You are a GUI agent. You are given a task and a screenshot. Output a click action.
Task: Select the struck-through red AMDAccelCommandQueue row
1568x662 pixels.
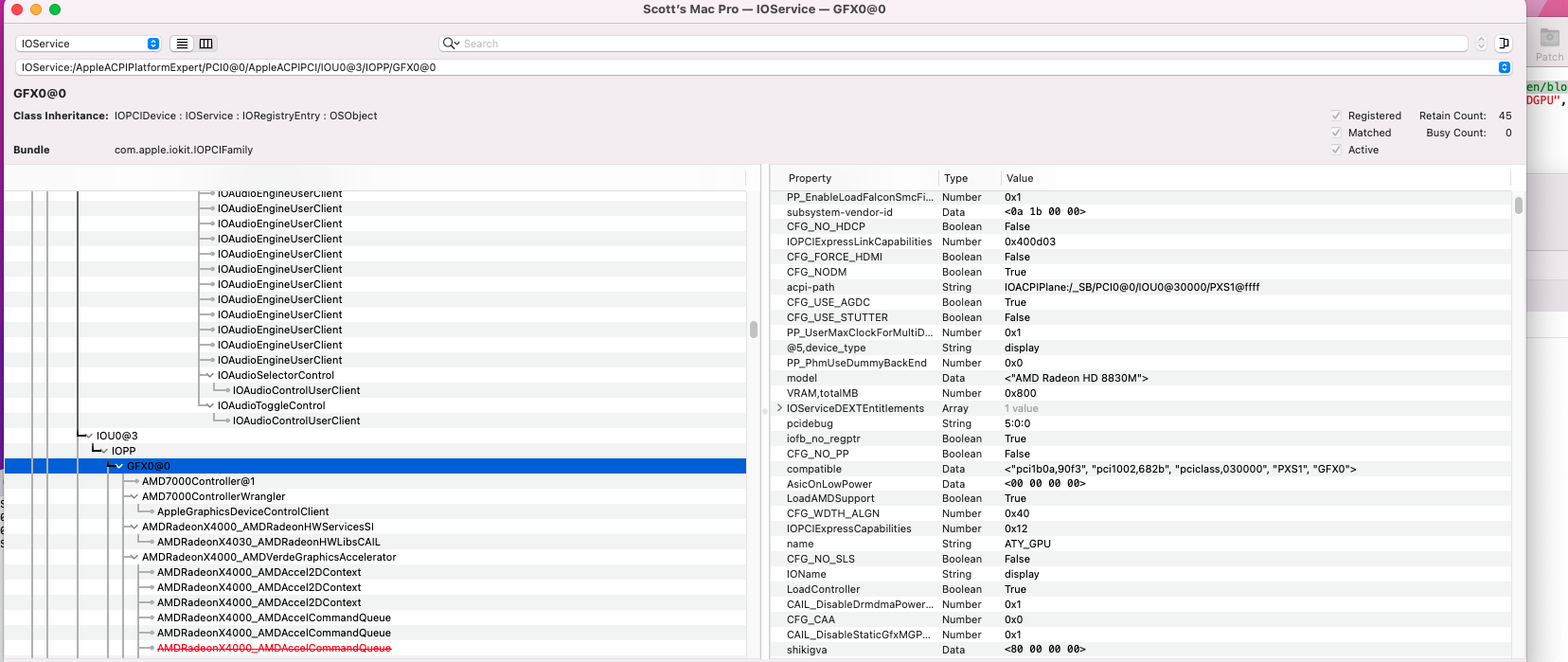274,648
